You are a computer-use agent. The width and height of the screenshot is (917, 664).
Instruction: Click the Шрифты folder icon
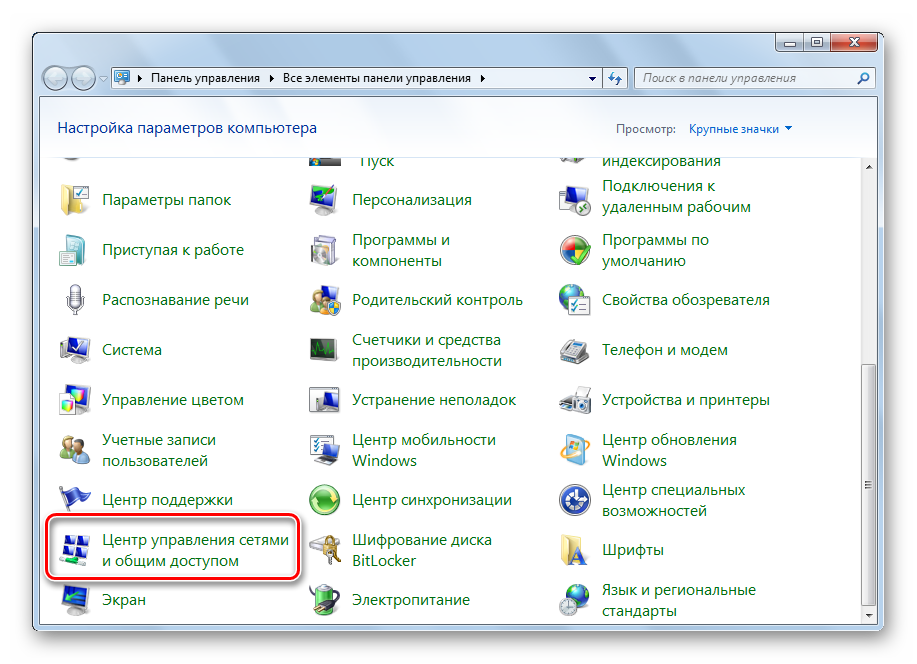point(576,549)
